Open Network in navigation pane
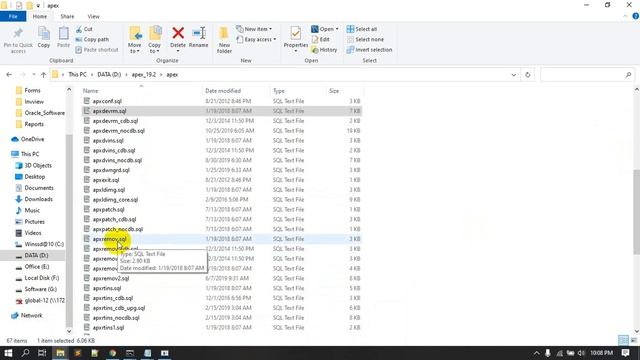640x360 pixels. (x=31, y=316)
